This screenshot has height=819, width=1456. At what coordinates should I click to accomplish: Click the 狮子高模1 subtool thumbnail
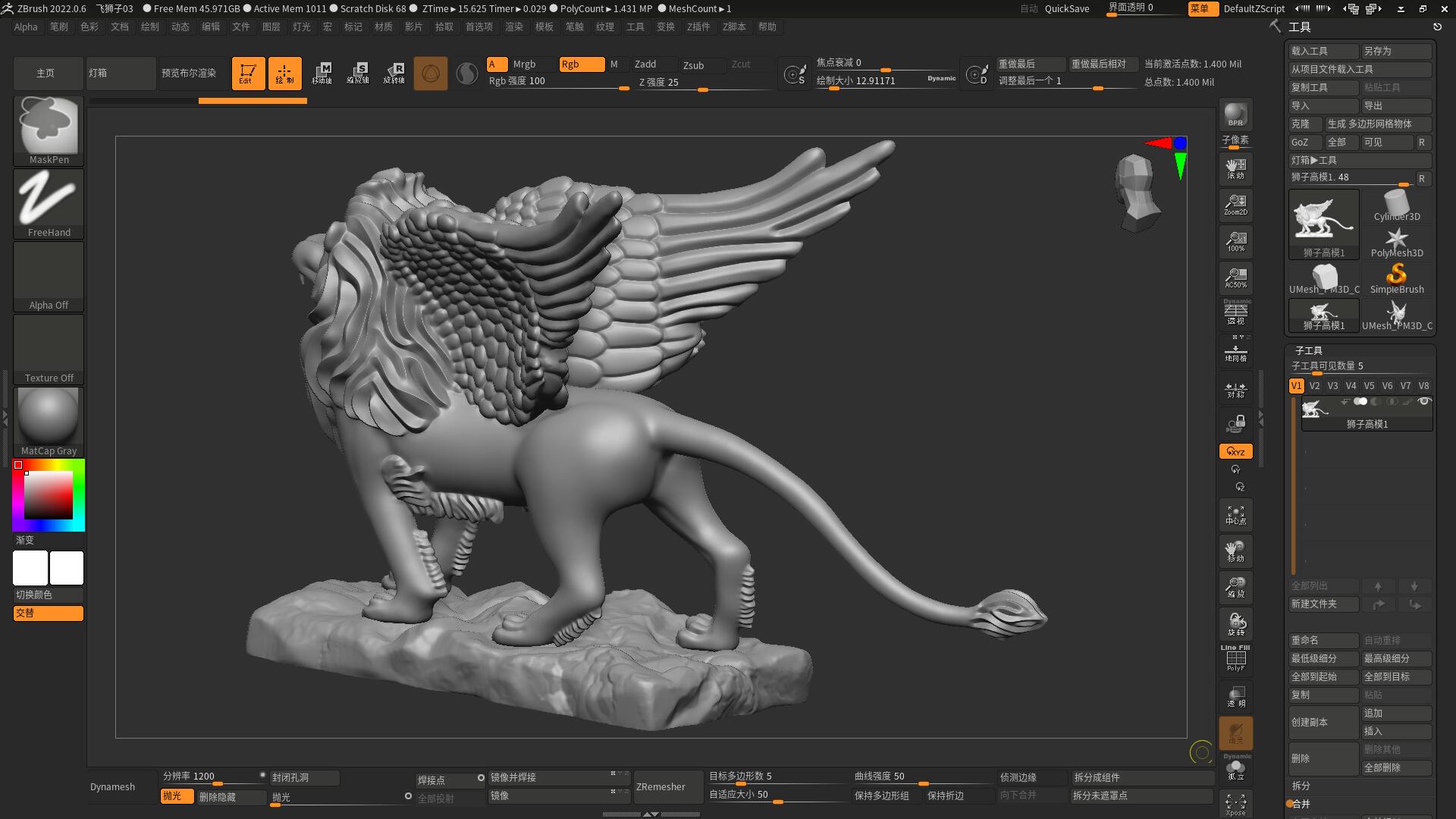pos(1315,409)
